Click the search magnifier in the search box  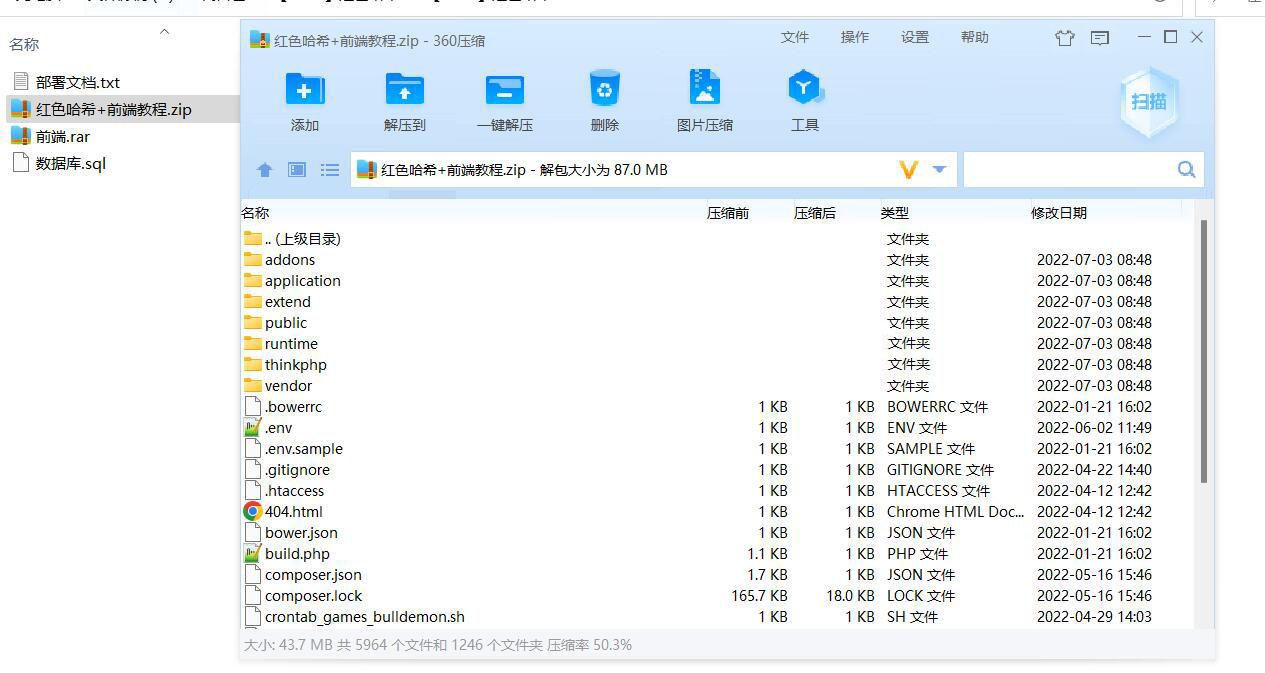(x=1185, y=170)
